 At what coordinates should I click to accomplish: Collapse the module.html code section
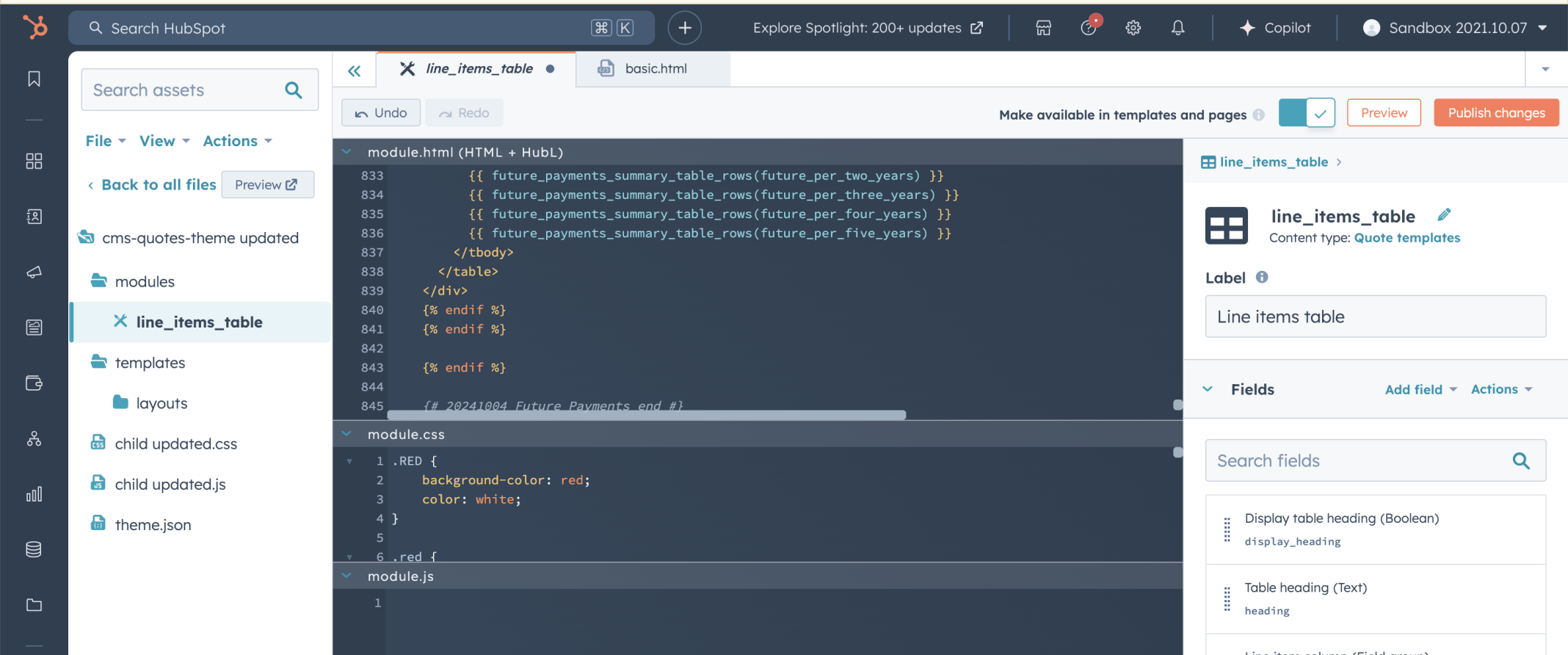pos(346,152)
